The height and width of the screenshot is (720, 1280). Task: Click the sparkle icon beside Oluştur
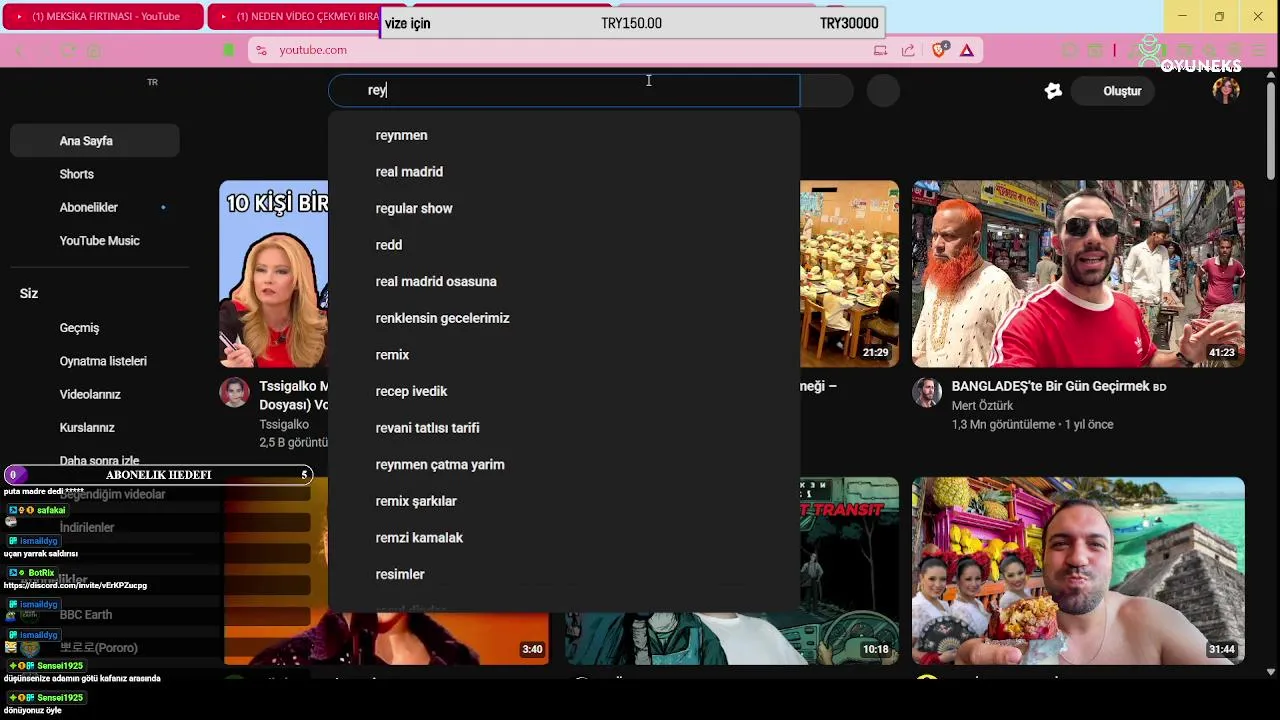tap(1053, 91)
